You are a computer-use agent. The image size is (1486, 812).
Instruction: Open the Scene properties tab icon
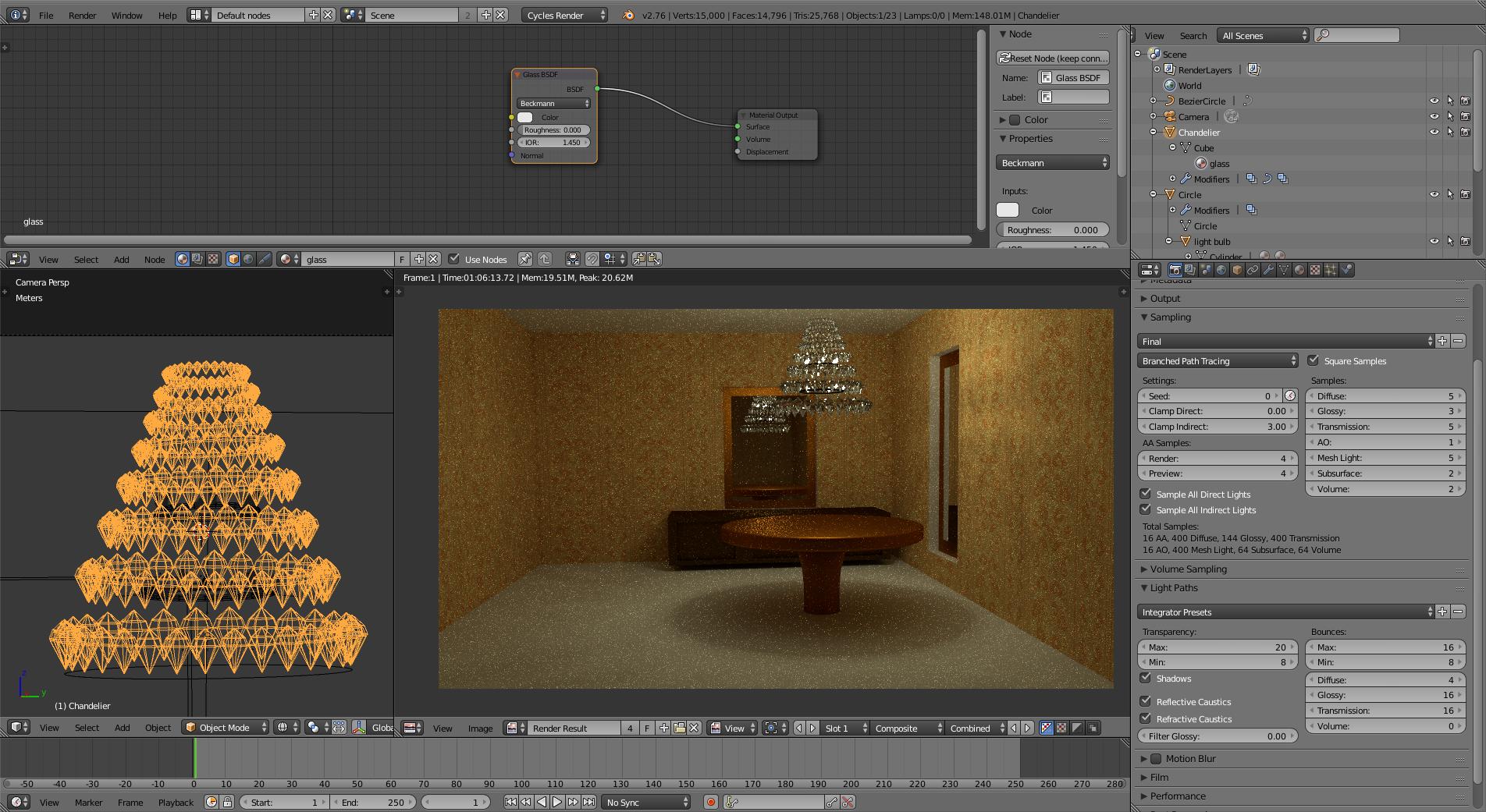point(1206,270)
